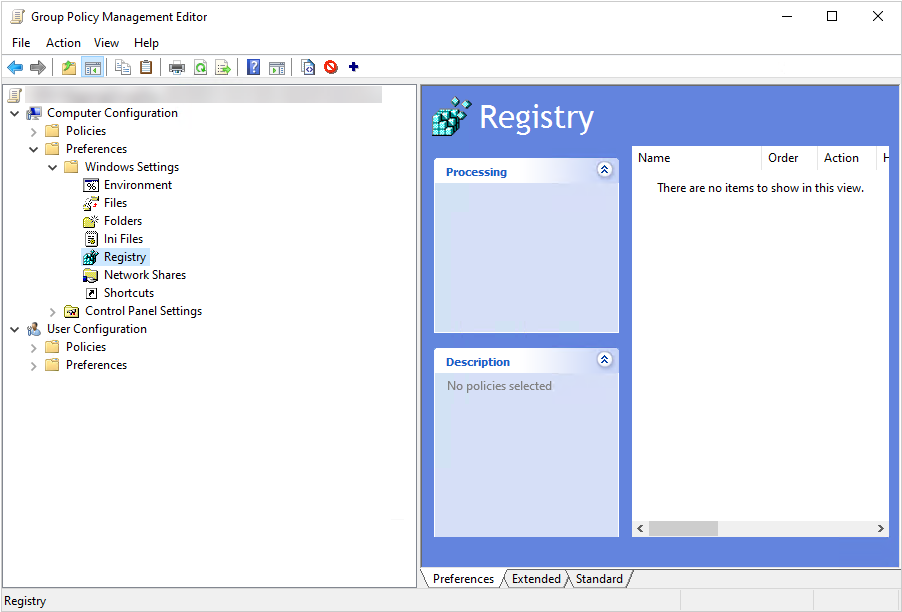The width and height of the screenshot is (902, 612).
Task: Click the Order column header
Action: pyautogui.click(x=786, y=157)
